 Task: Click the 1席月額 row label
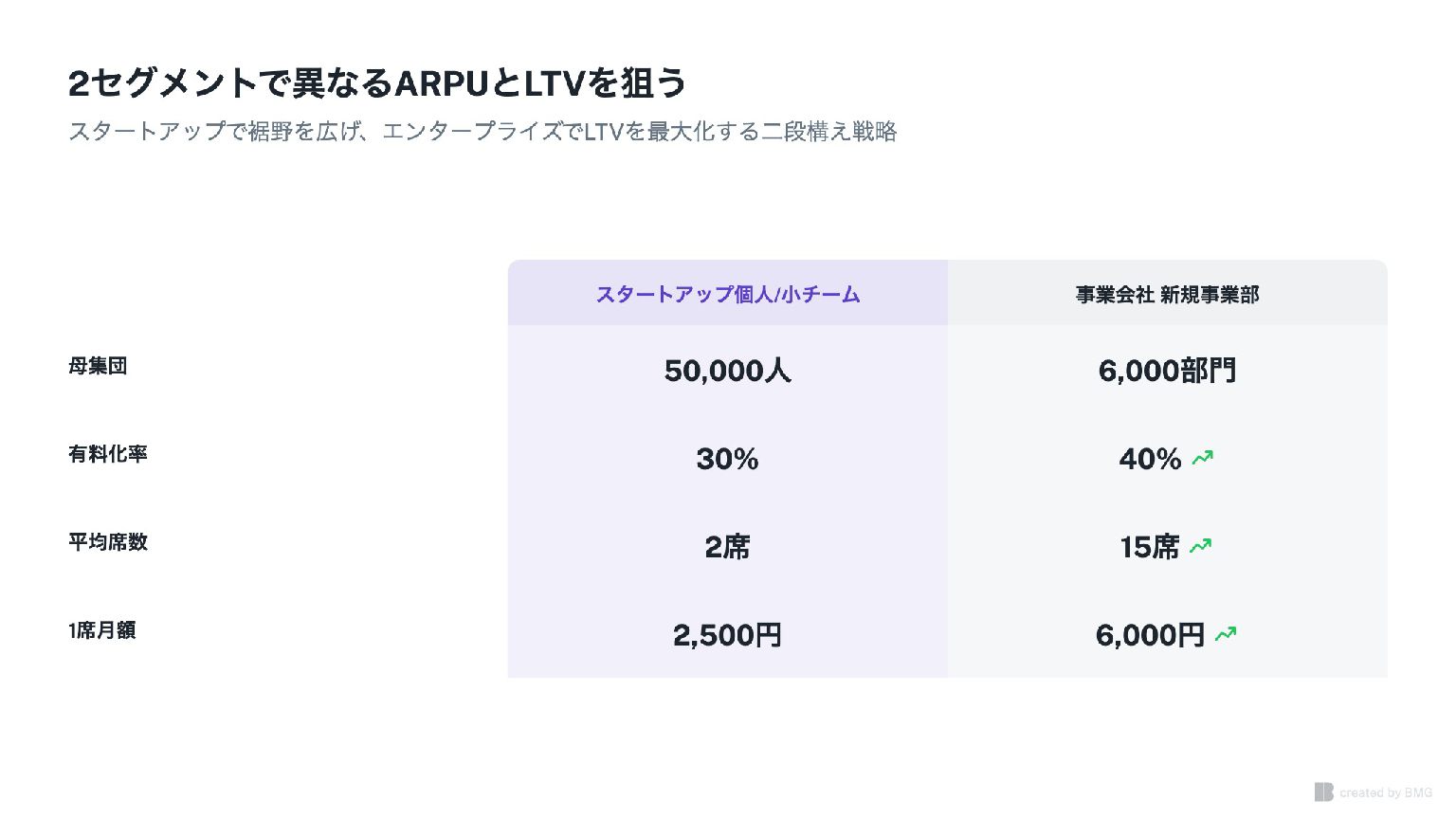(x=102, y=630)
